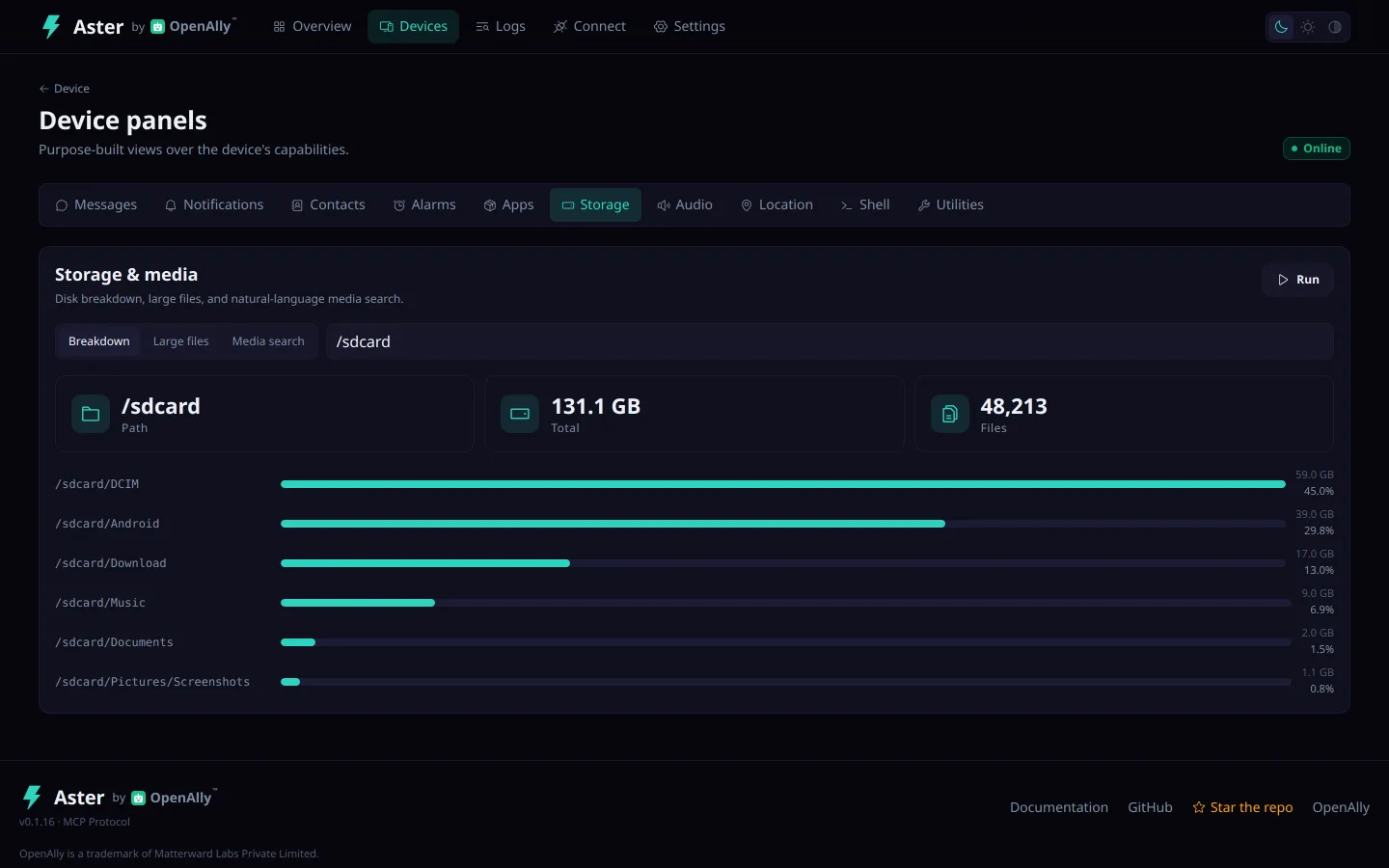Screen dimensions: 1389x868
Task: Open the Overview page
Action: (x=313, y=26)
